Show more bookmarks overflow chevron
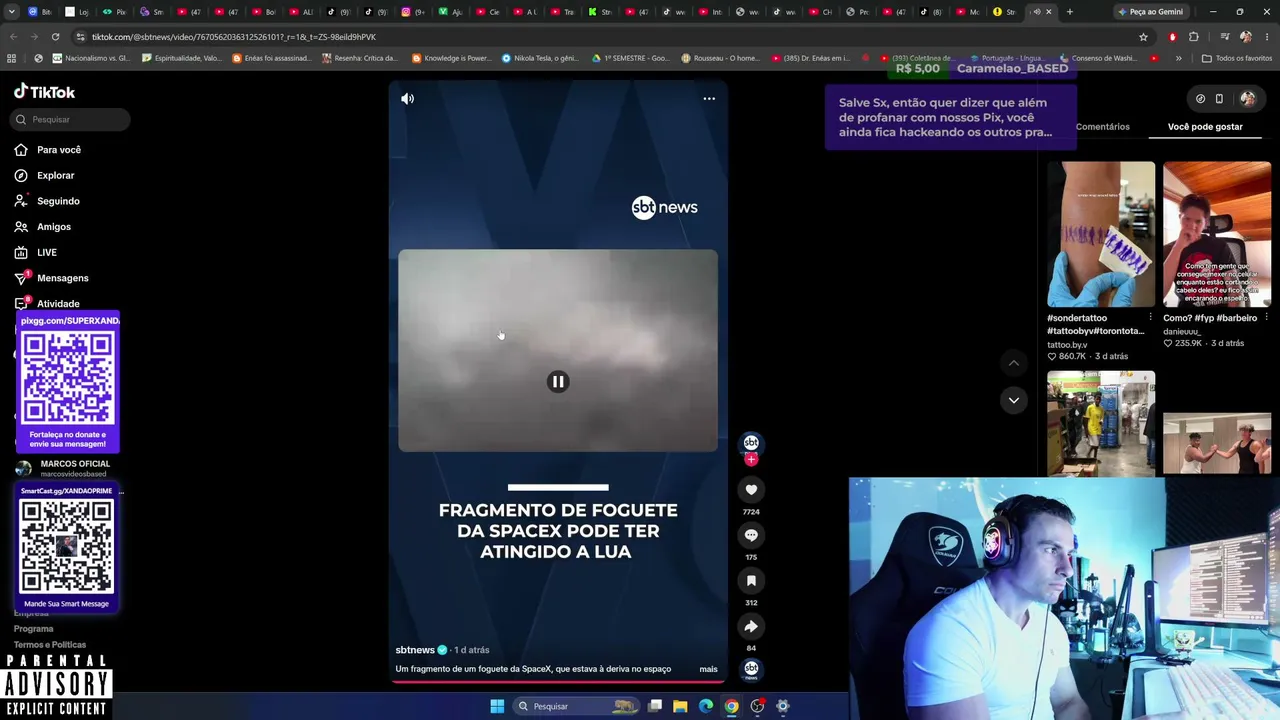This screenshot has width=1280, height=720. tap(1178, 58)
